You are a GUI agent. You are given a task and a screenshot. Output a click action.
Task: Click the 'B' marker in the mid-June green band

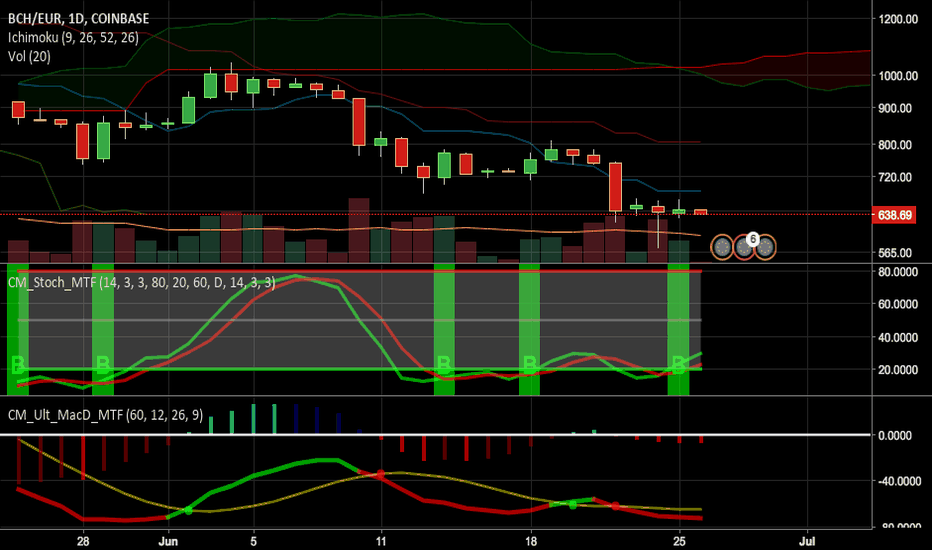443,363
